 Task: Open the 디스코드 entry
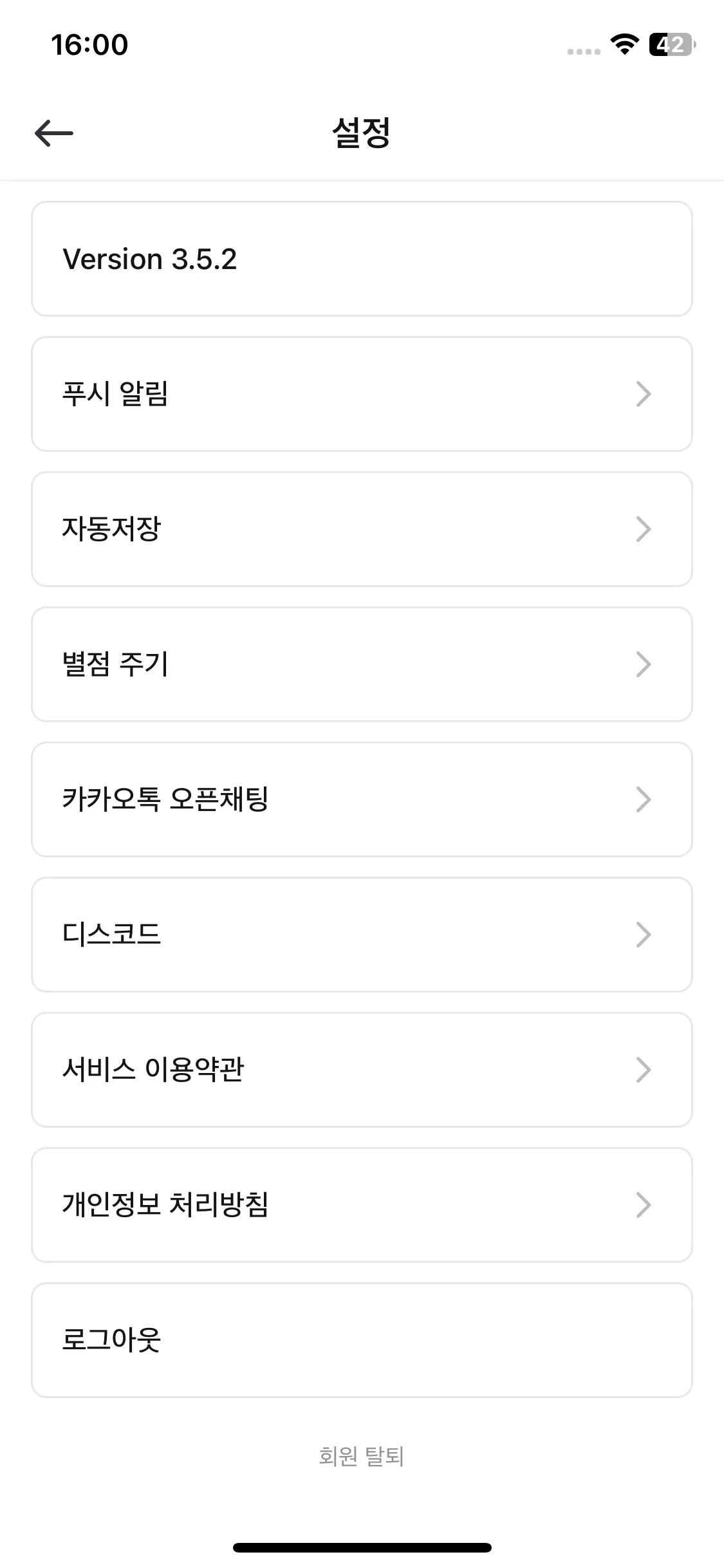click(362, 935)
